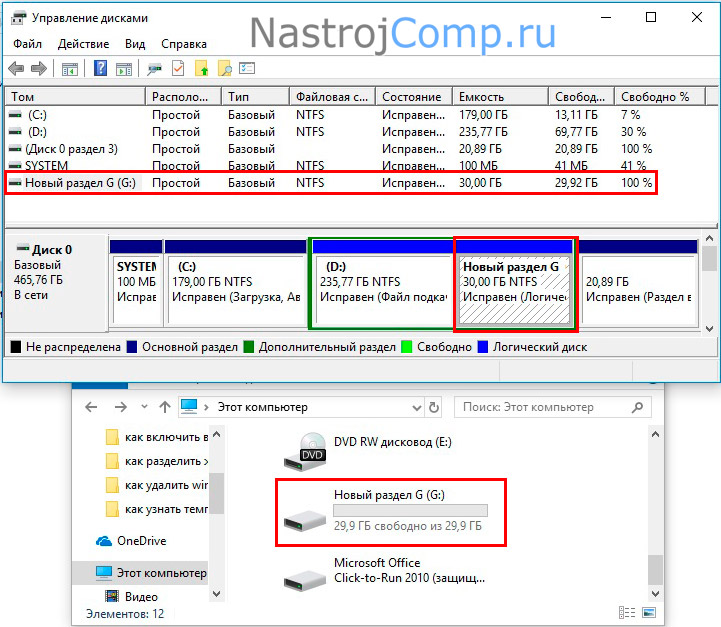721x627 pixels.
Task: Click the (C:) 179,00 ГБ NTFS partition block
Action: [x=235, y=281]
